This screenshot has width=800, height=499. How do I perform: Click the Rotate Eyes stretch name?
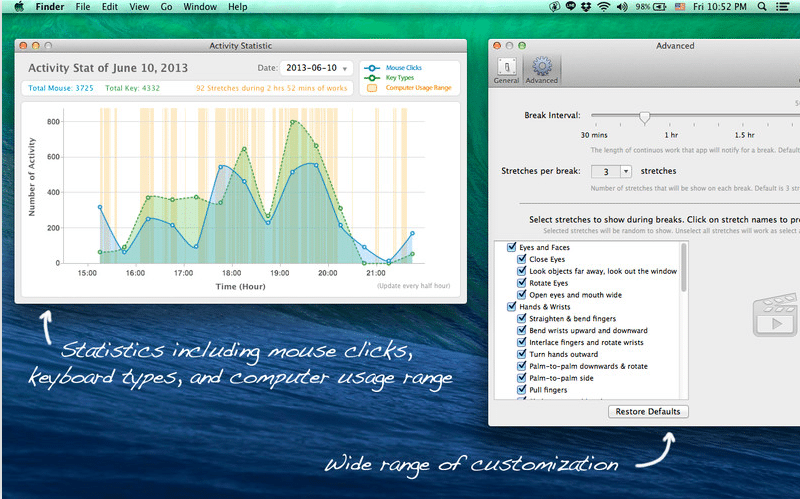[548, 283]
